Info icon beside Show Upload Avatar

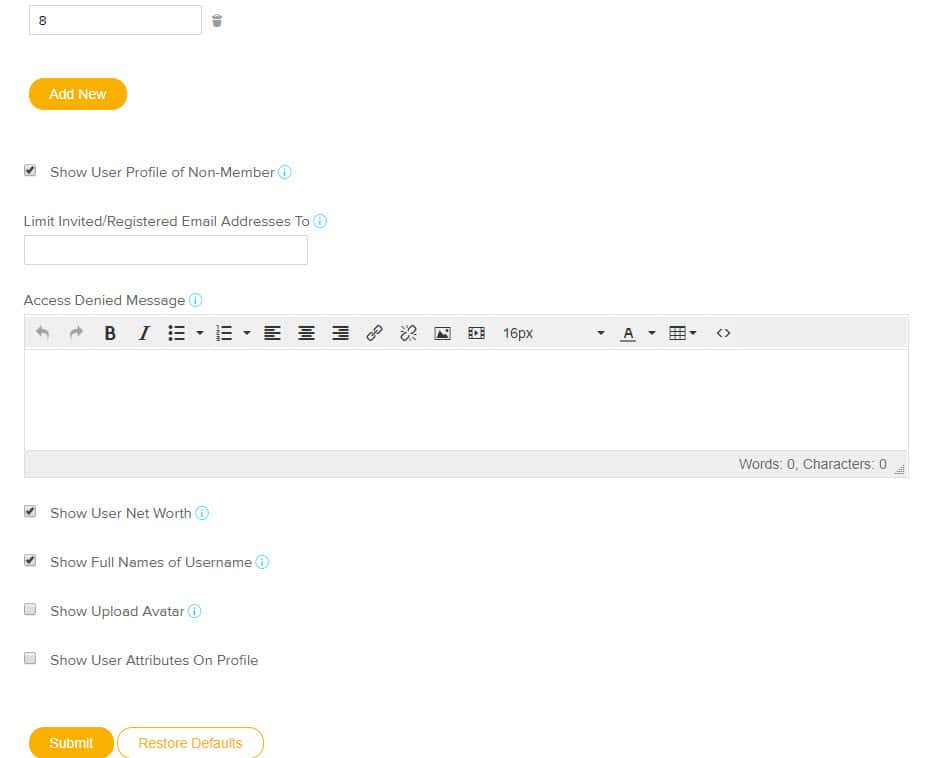point(195,611)
